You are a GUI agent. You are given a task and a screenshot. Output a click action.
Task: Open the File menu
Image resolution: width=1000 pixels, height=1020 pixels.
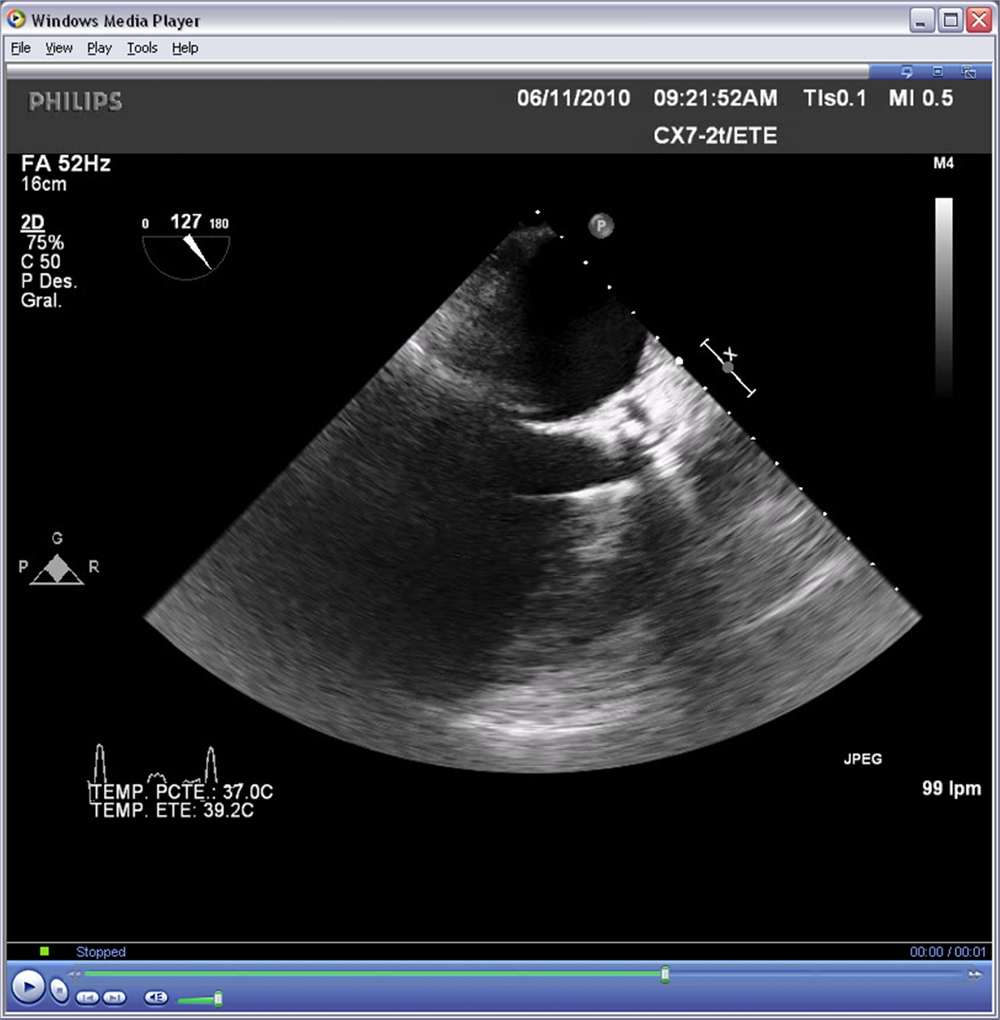[x=21, y=48]
